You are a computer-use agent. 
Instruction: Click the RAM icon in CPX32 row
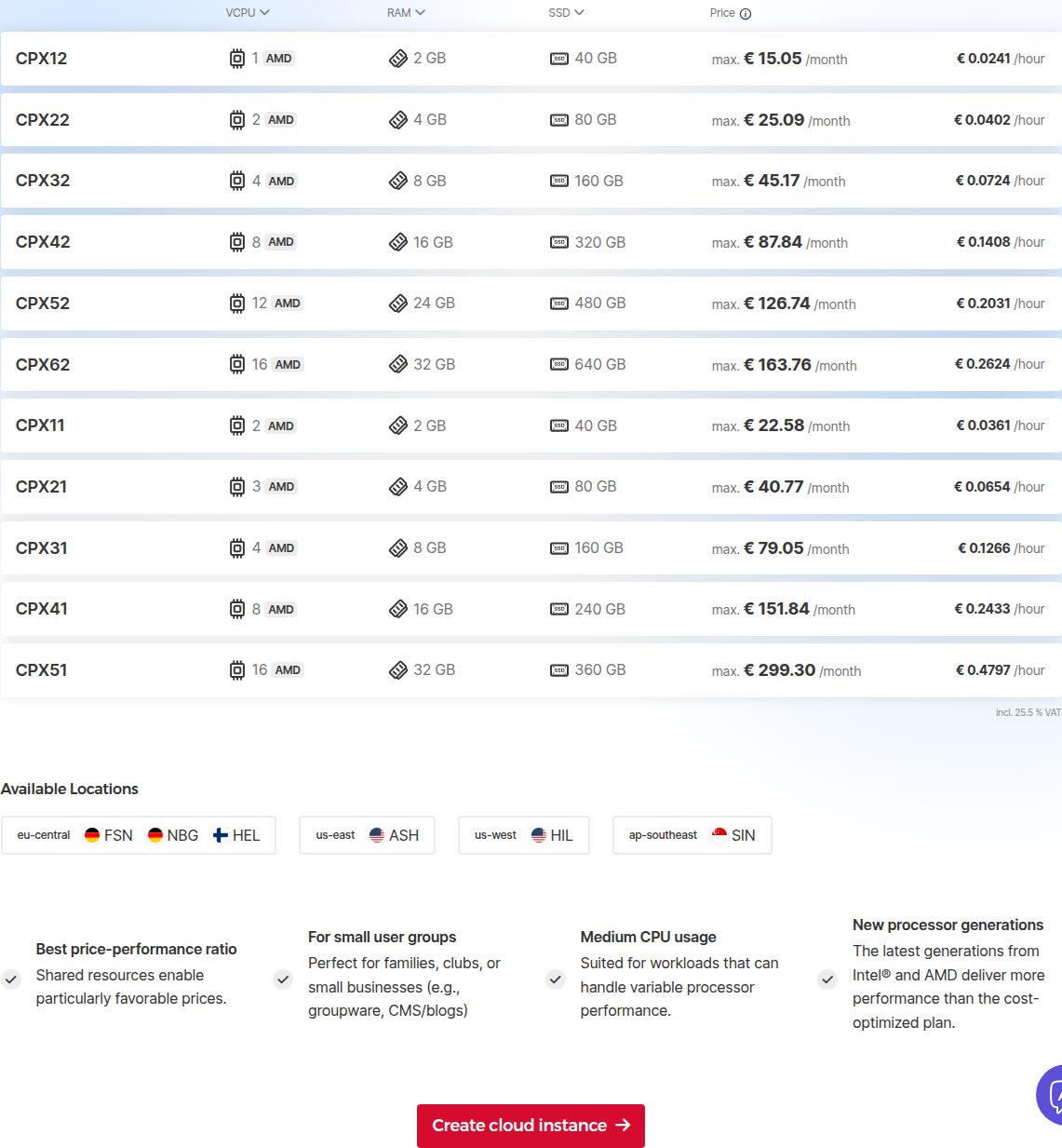398,181
